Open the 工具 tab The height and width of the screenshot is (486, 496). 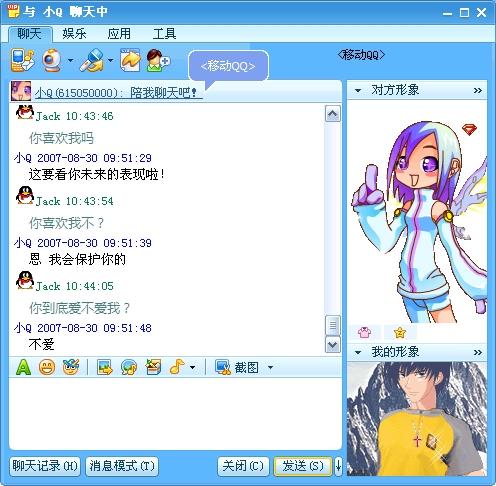click(164, 34)
